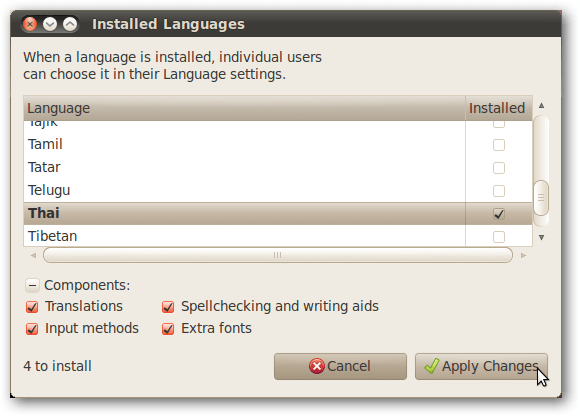Click the vertical scrollbar up arrow

coord(542,106)
